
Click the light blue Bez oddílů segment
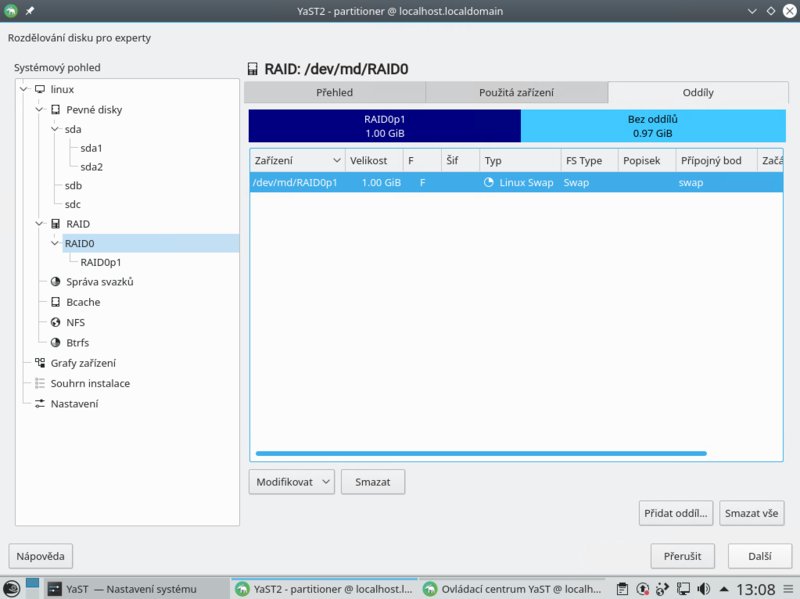point(653,126)
